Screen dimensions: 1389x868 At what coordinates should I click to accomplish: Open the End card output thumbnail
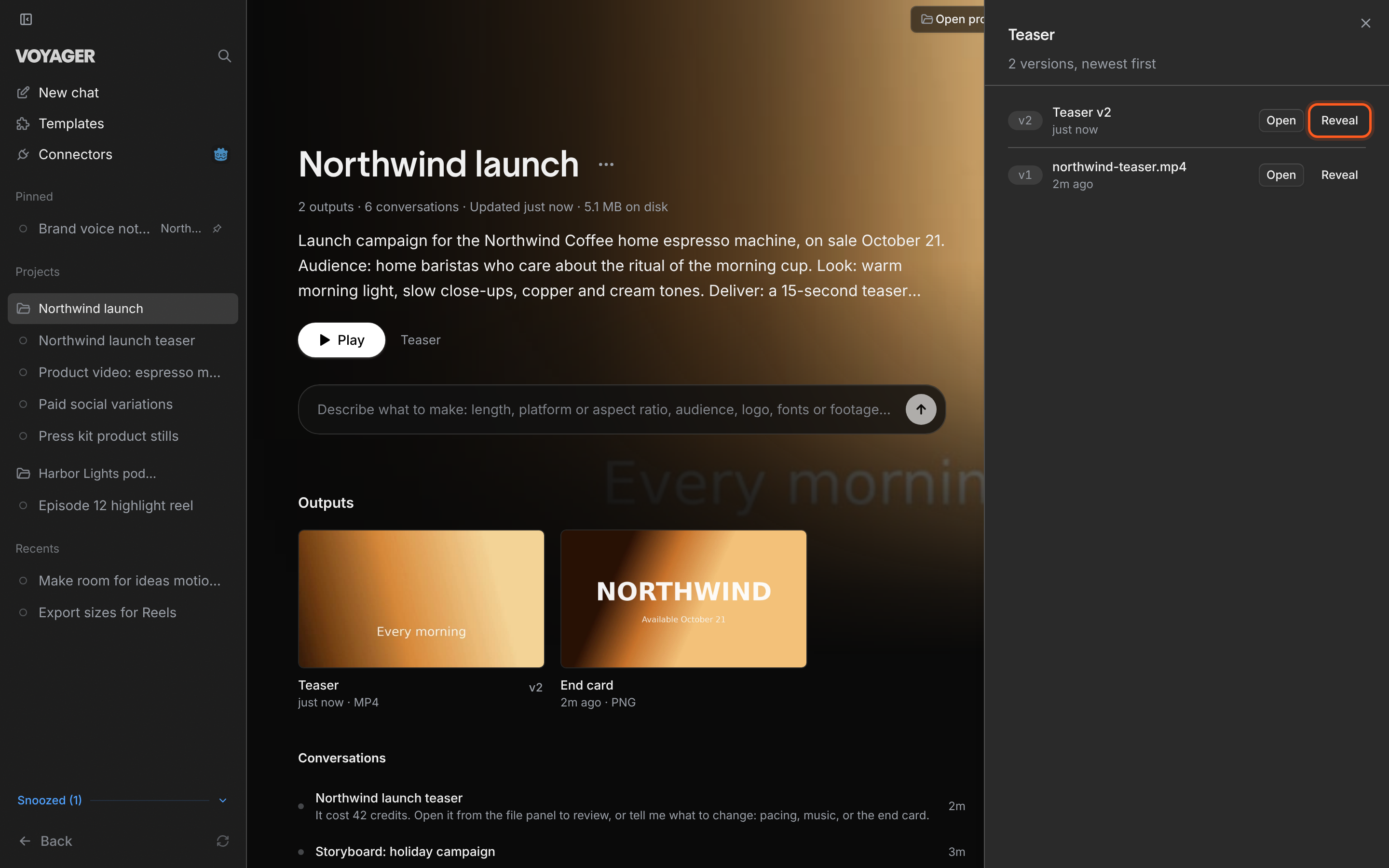pyautogui.click(x=683, y=599)
